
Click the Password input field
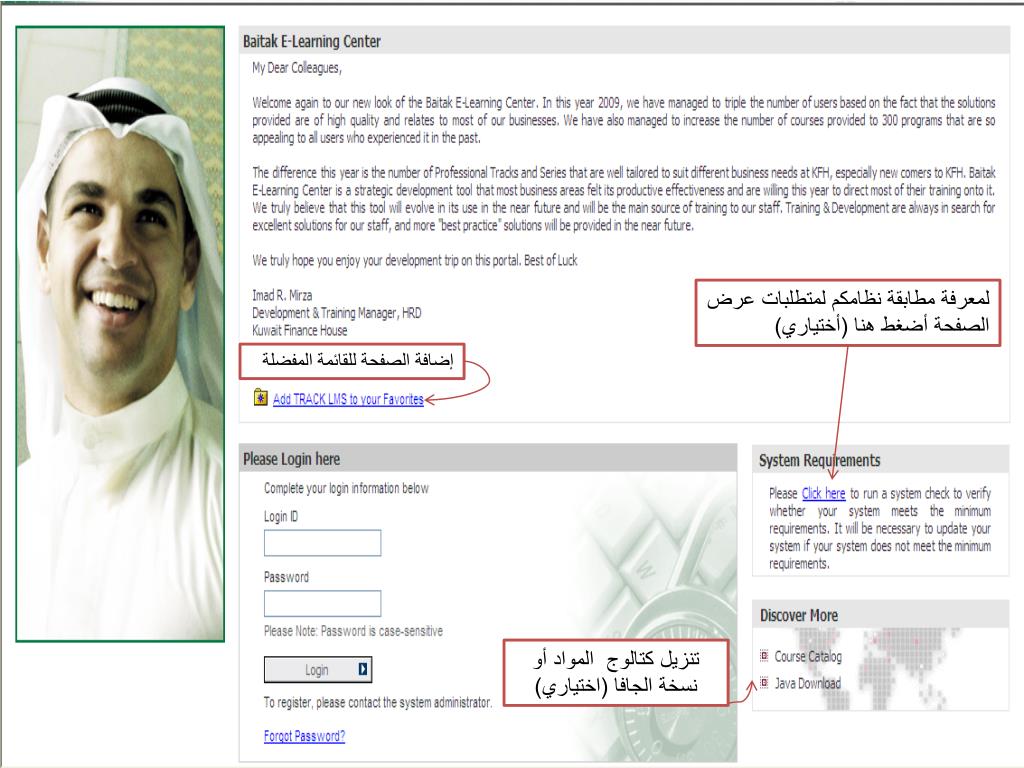[x=323, y=603]
